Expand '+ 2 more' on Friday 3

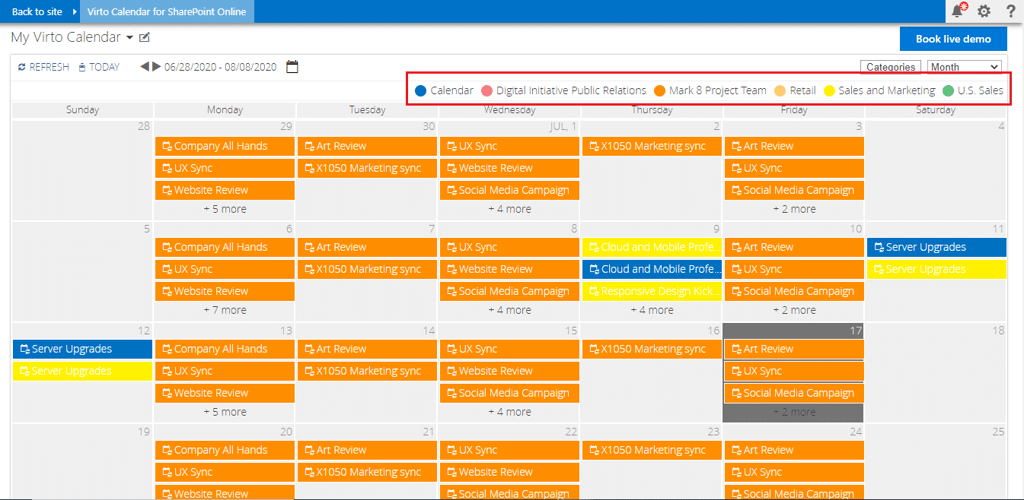tap(794, 210)
